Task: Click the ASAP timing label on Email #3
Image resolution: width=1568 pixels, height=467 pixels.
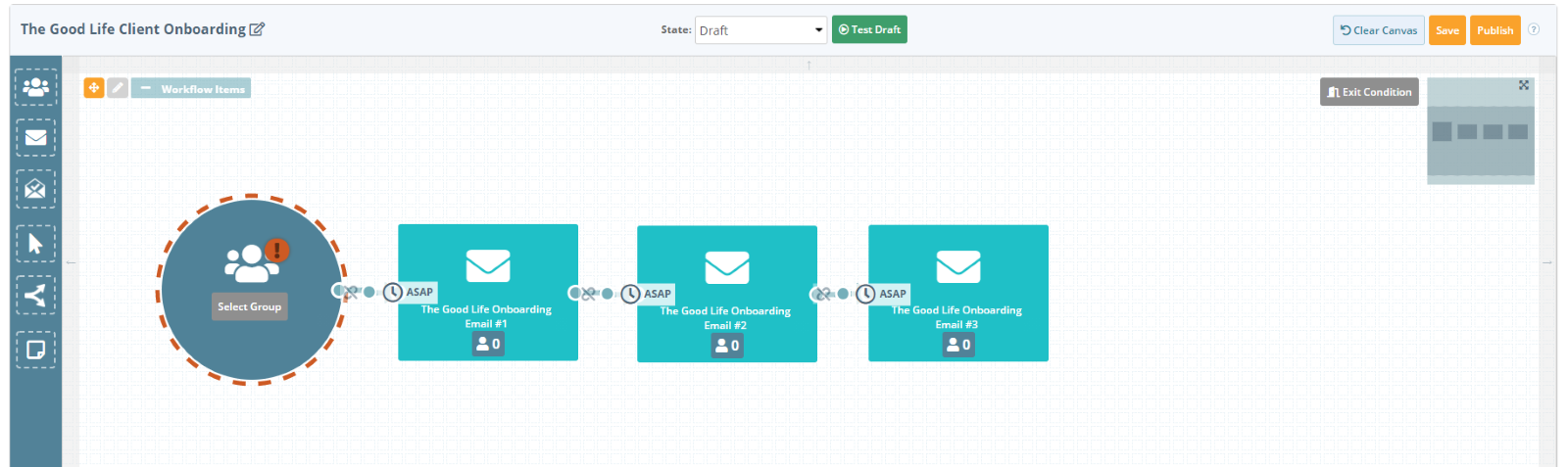Action: coord(893,294)
